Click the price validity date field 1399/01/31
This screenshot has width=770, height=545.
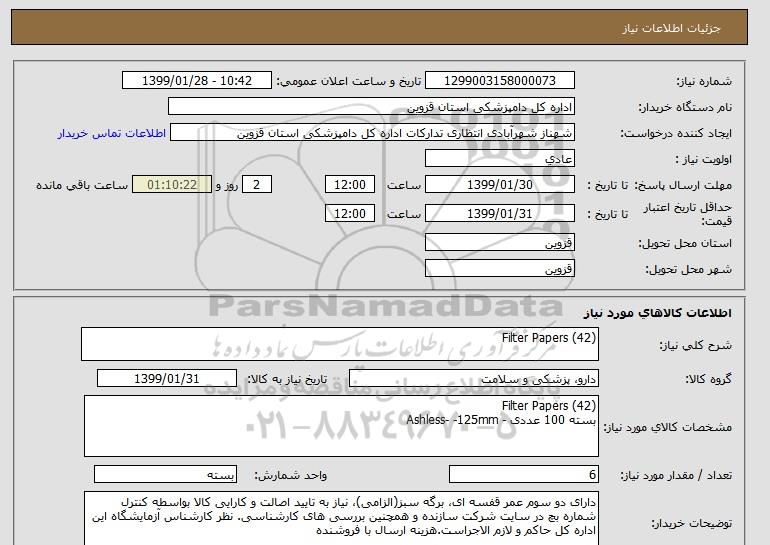(499, 214)
